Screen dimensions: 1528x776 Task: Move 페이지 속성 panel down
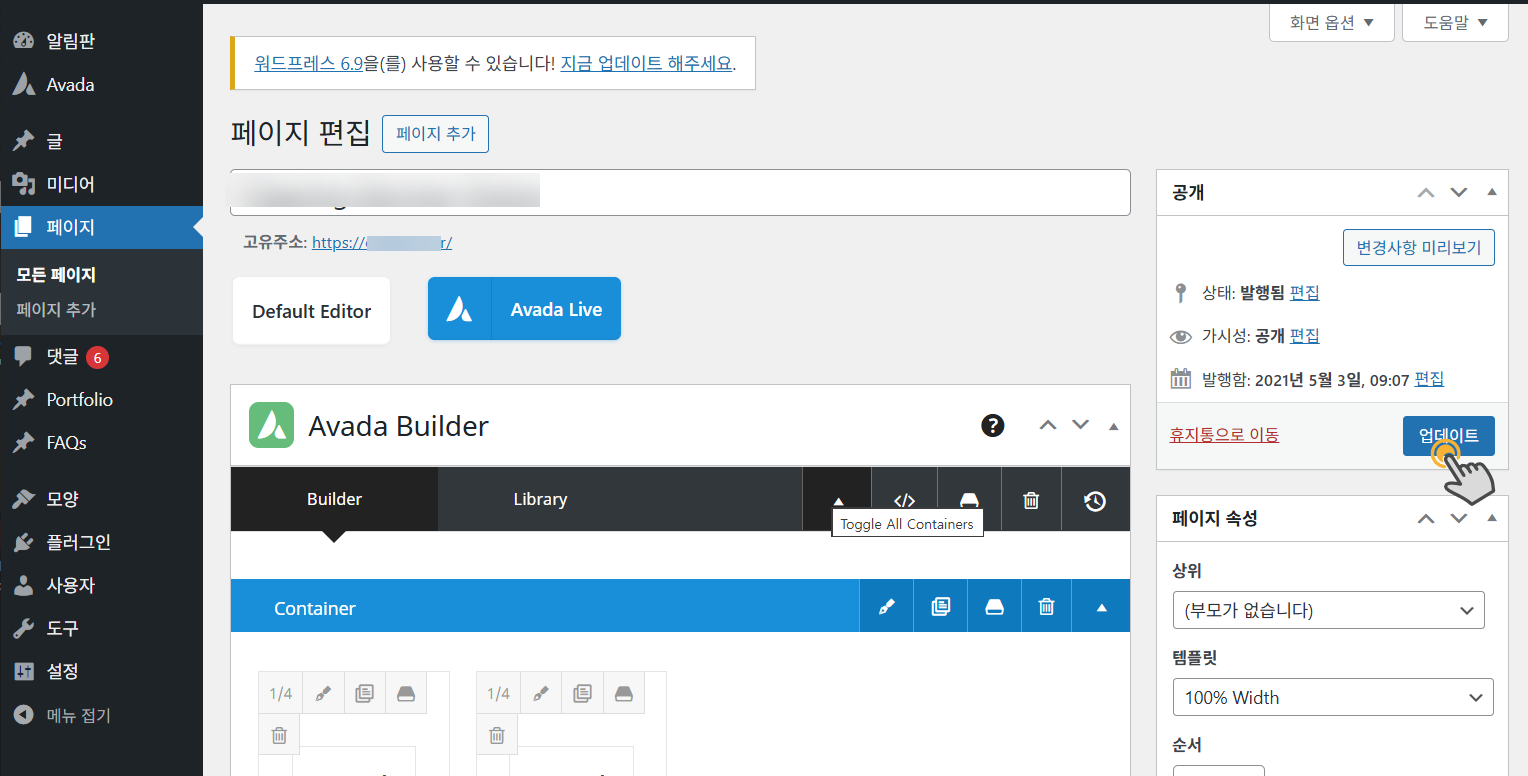tap(1459, 518)
